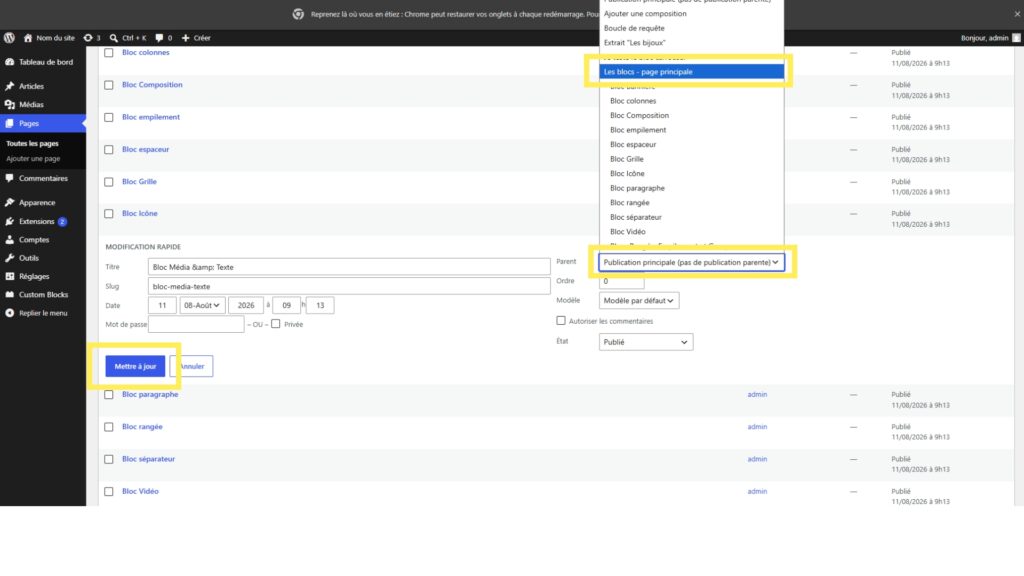This screenshot has width=1024, height=576.
Task: Click the minute field '13'
Action: pyautogui.click(x=320, y=305)
